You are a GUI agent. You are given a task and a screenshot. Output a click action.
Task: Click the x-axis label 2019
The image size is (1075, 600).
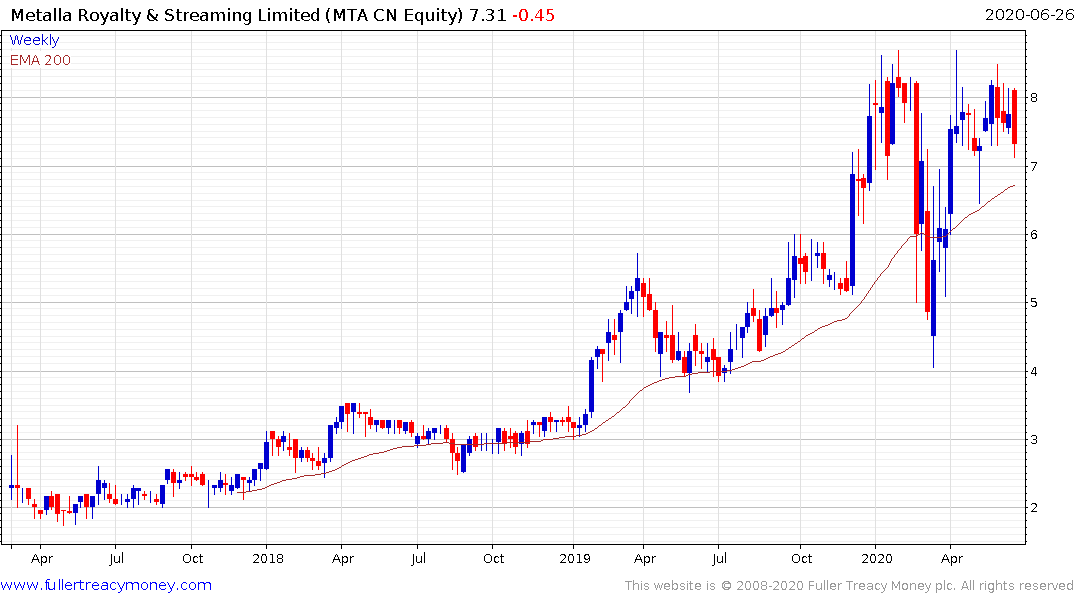tap(575, 558)
